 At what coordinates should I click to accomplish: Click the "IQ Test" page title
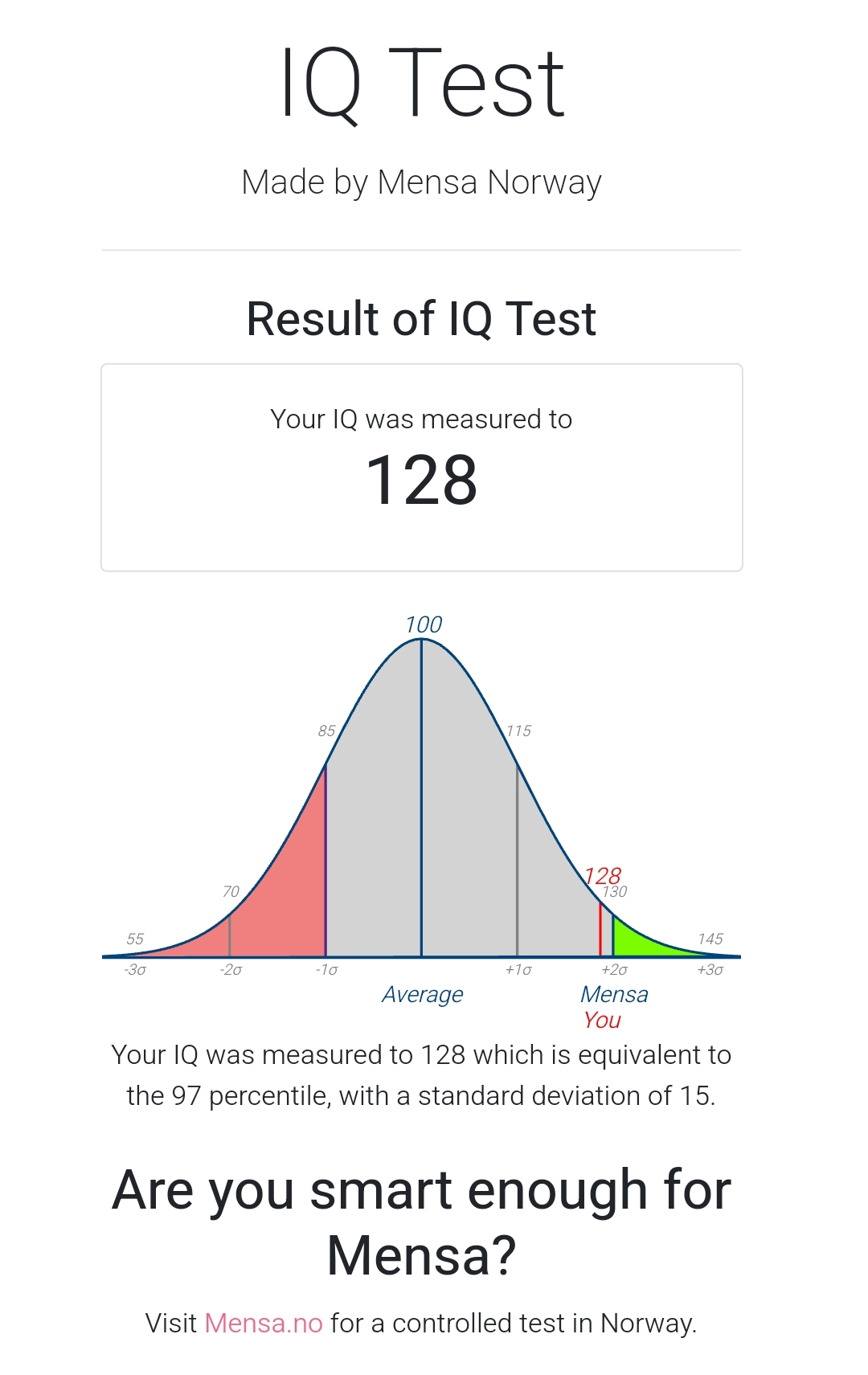(x=422, y=84)
